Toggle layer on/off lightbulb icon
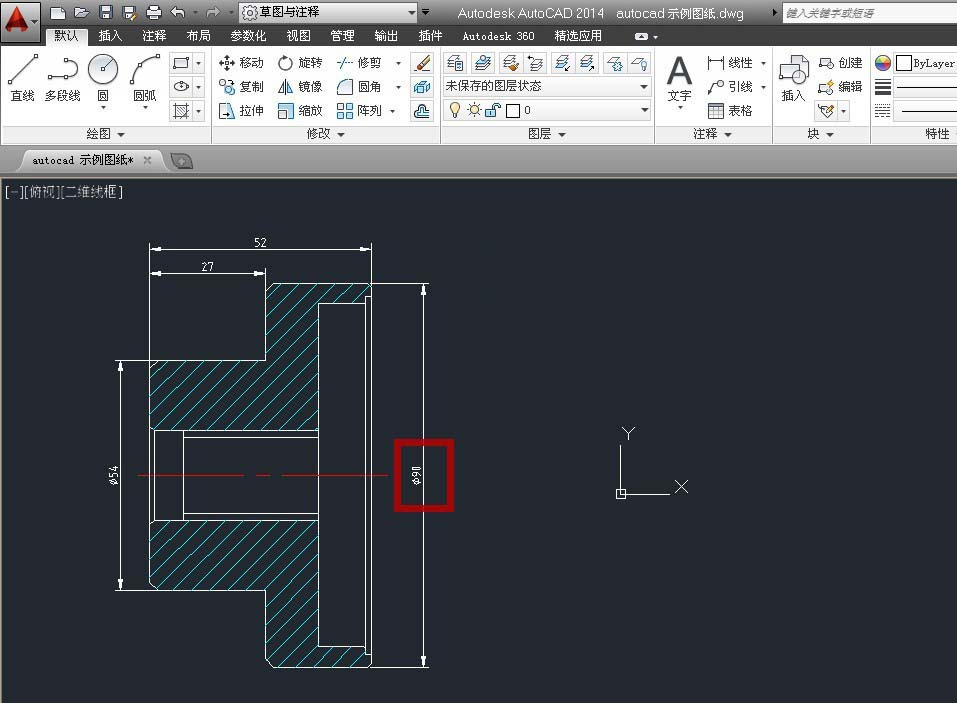Viewport: 957px width, 703px height. 455,110
